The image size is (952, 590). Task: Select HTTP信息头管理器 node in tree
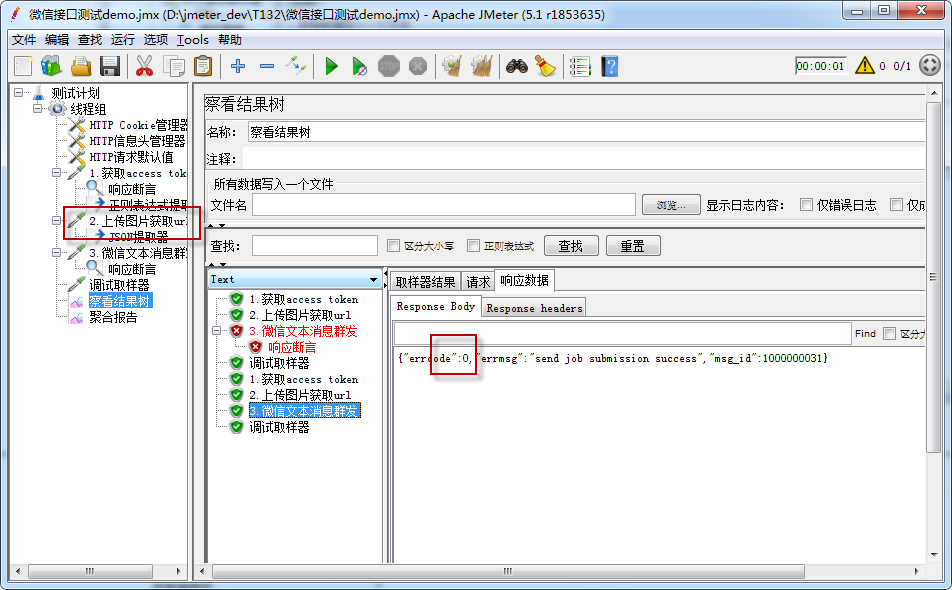[x=137, y=141]
